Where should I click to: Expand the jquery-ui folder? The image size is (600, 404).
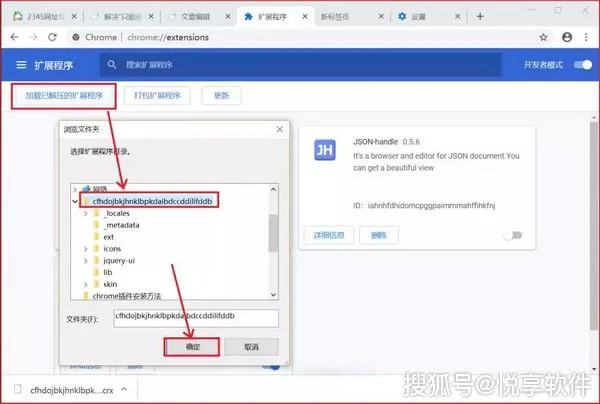pos(86,261)
